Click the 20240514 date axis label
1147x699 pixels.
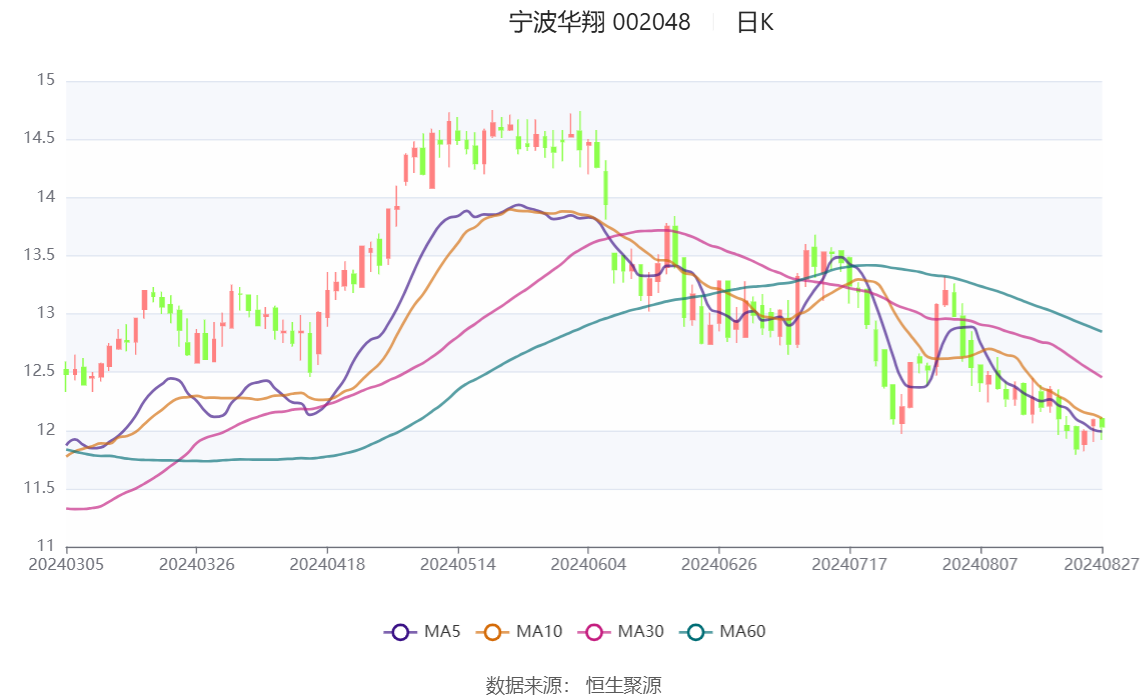tap(458, 564)
